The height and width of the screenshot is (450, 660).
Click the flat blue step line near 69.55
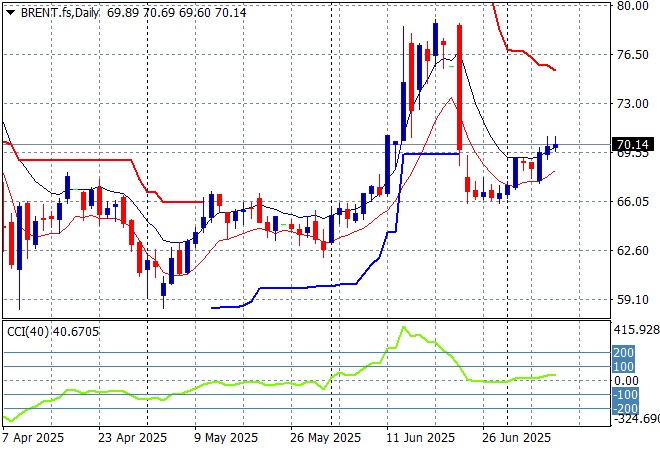point(430,153)
